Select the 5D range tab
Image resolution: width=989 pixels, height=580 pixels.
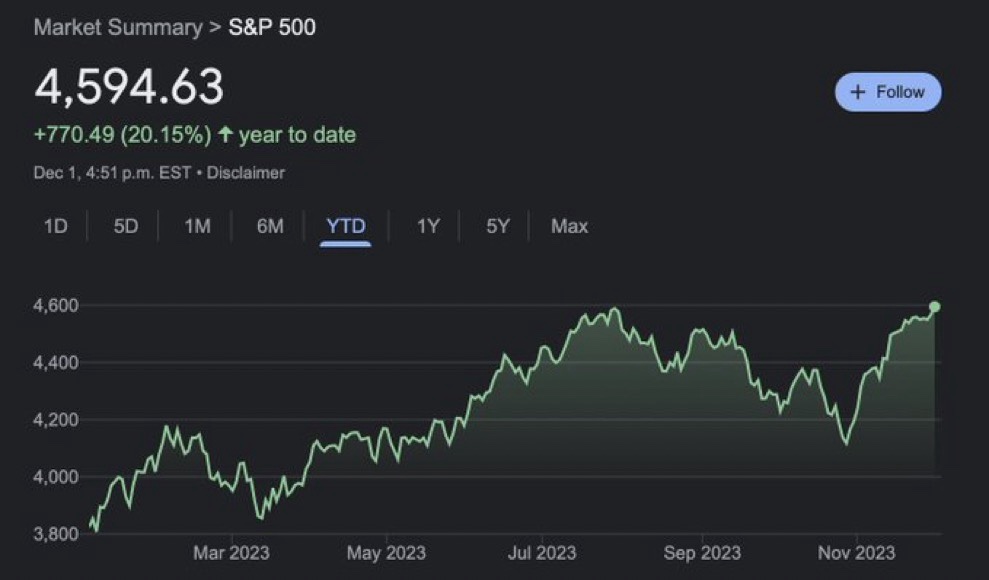(126, 226)
